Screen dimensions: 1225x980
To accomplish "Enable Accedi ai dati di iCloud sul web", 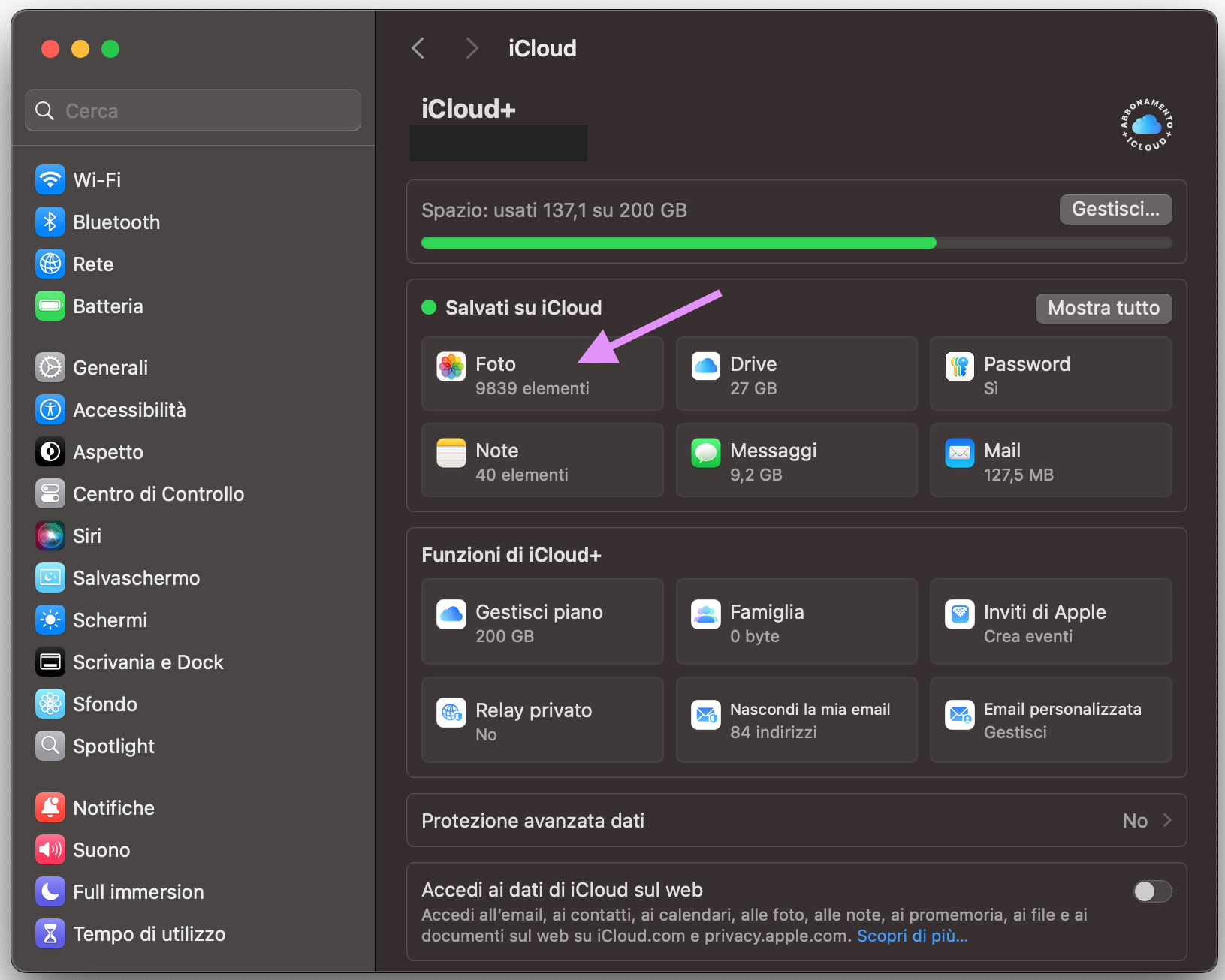I will coord(1151,891).
